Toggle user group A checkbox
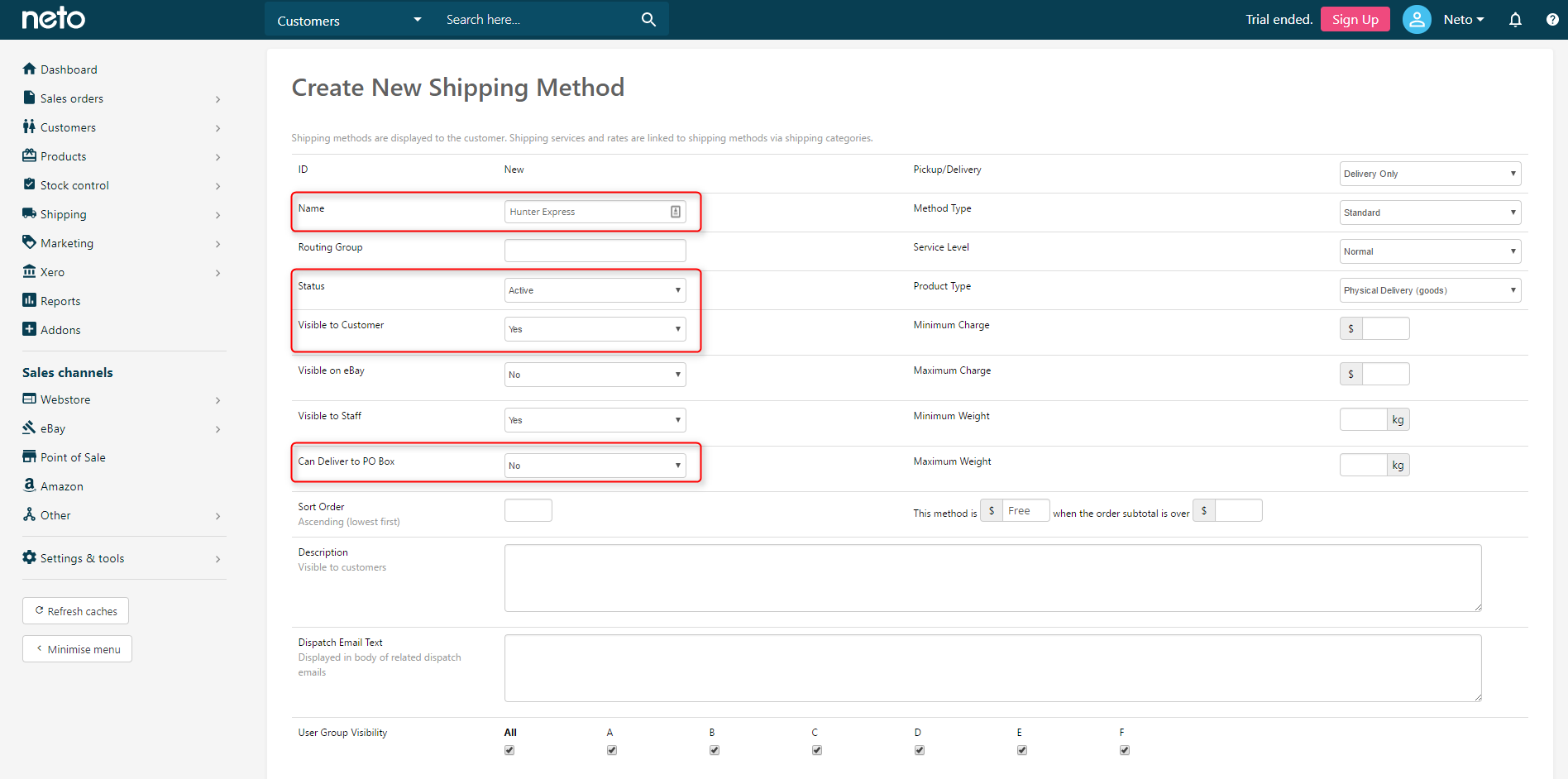This screenshot has height=779, width=1568. pyautogui.click(x=612, y=750)
